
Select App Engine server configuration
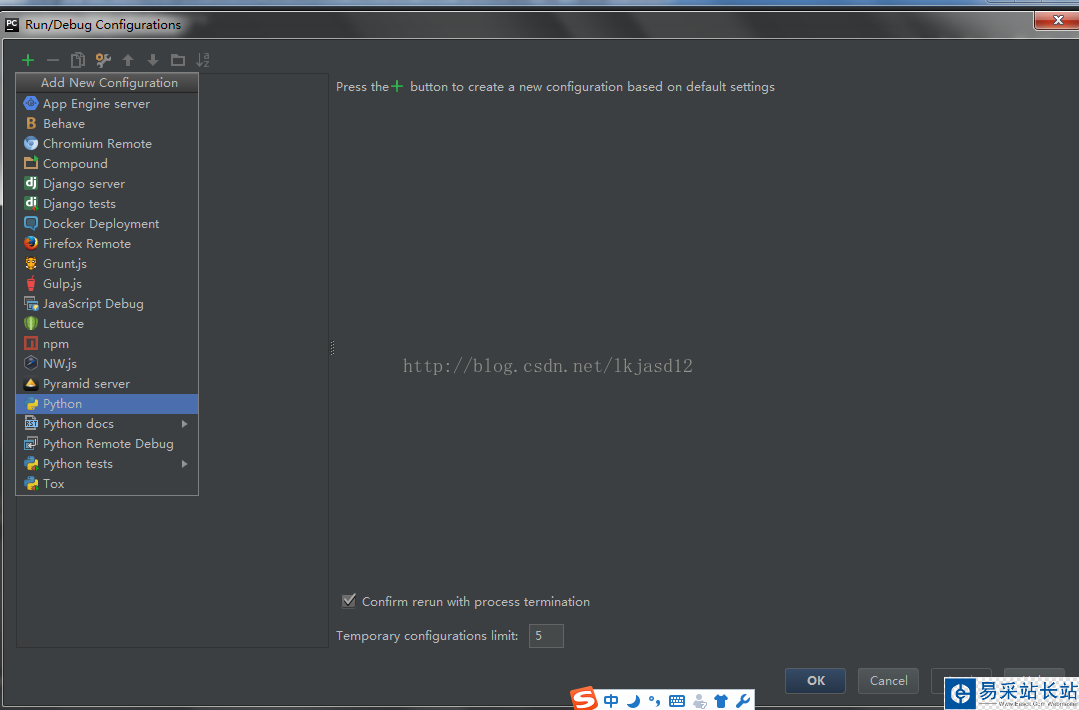coord(107,104)
